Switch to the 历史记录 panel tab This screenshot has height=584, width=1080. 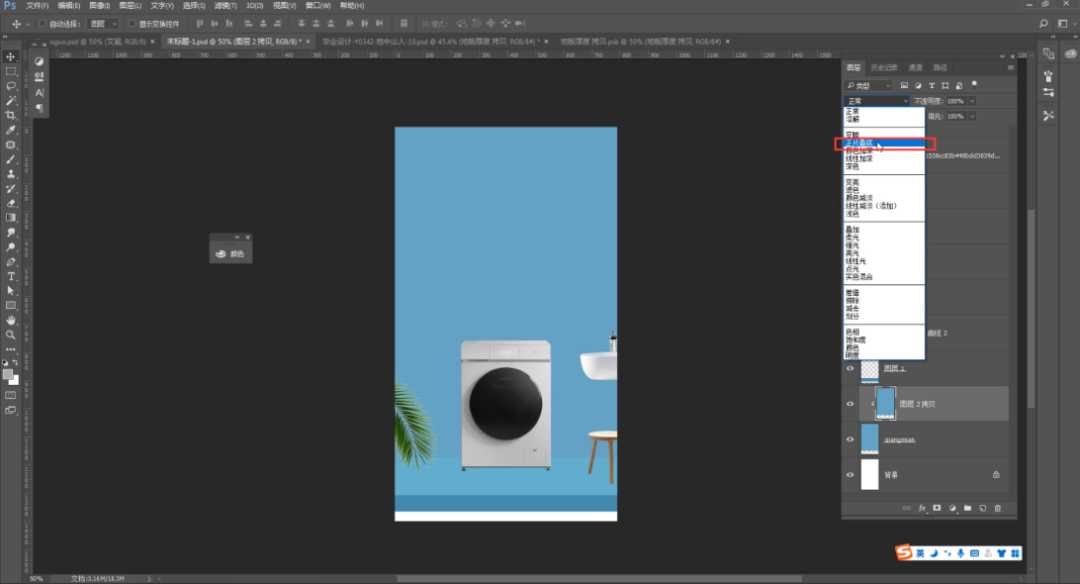point(884,67)
